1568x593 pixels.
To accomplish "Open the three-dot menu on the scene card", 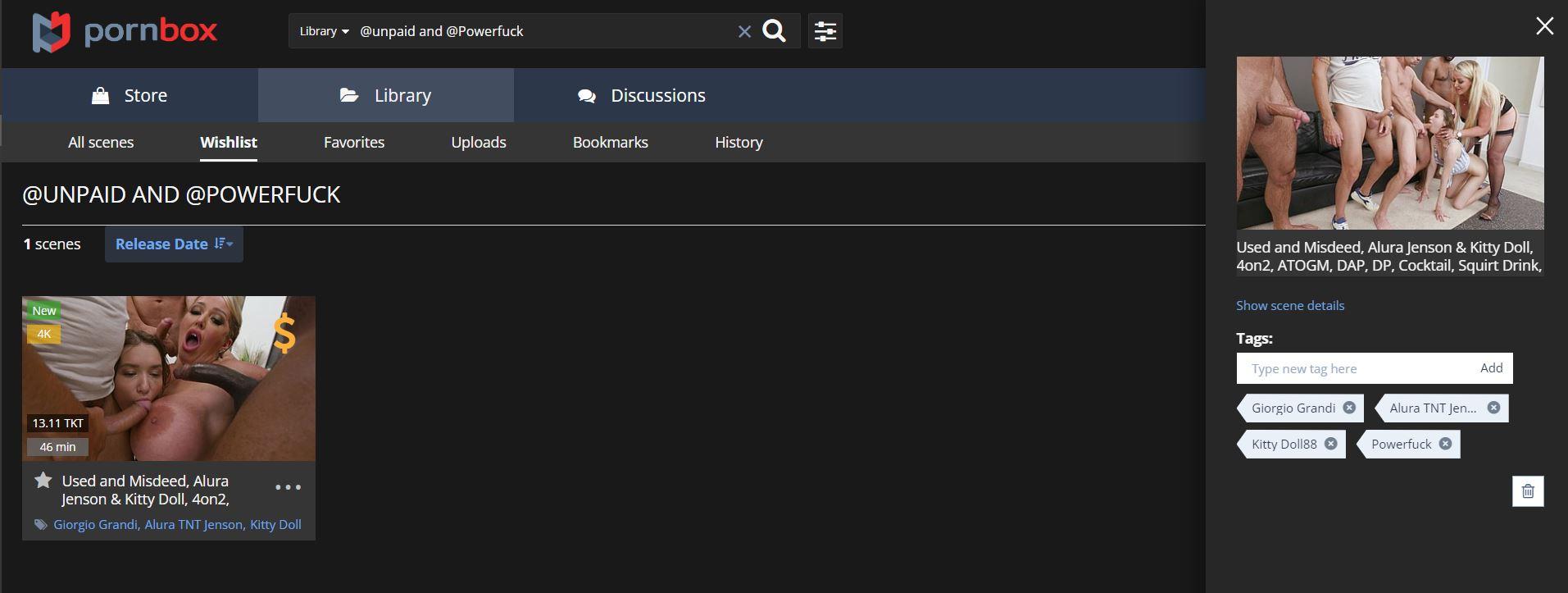I will pos(288,487).
